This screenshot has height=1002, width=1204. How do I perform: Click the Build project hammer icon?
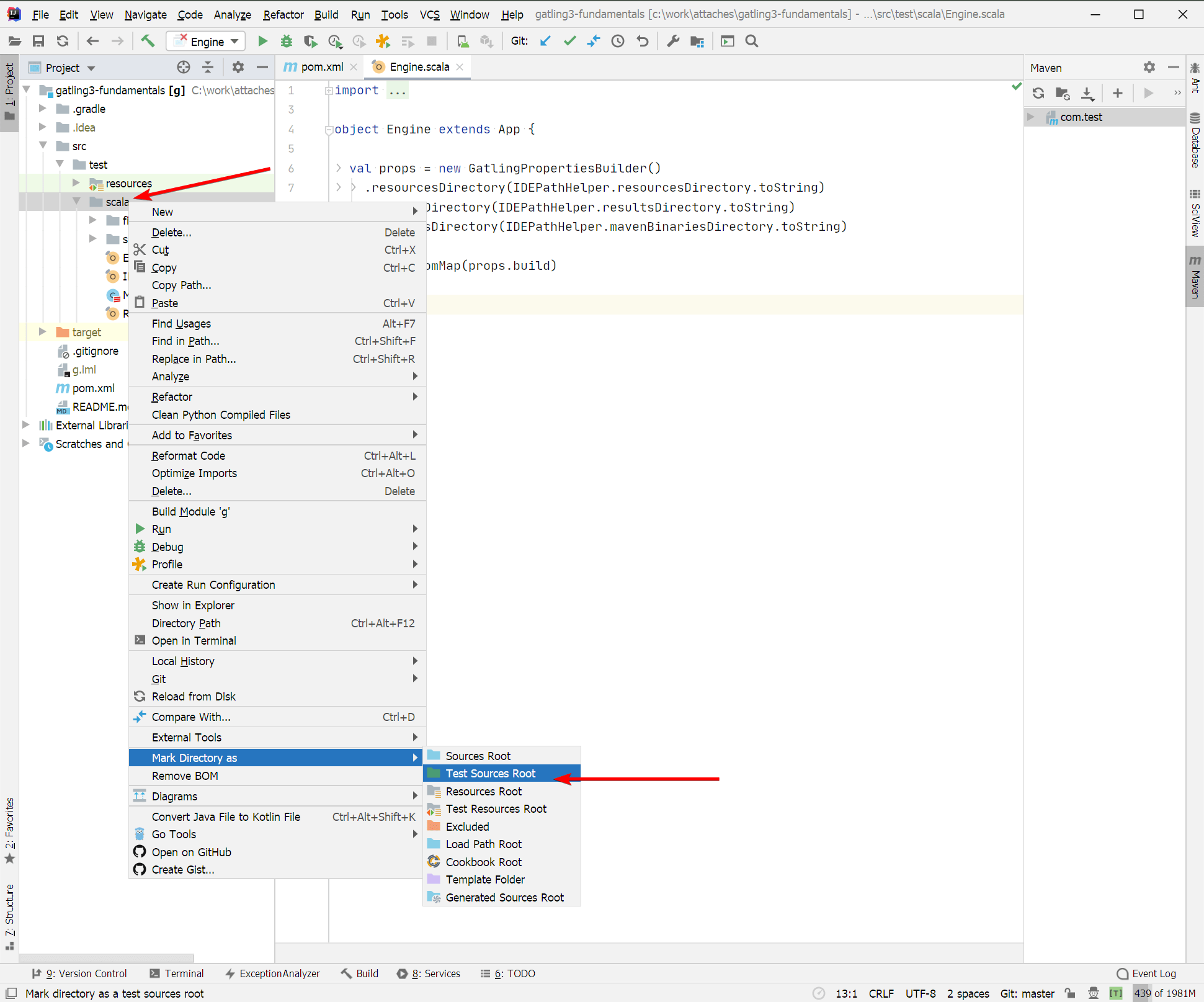pos(148,42)
